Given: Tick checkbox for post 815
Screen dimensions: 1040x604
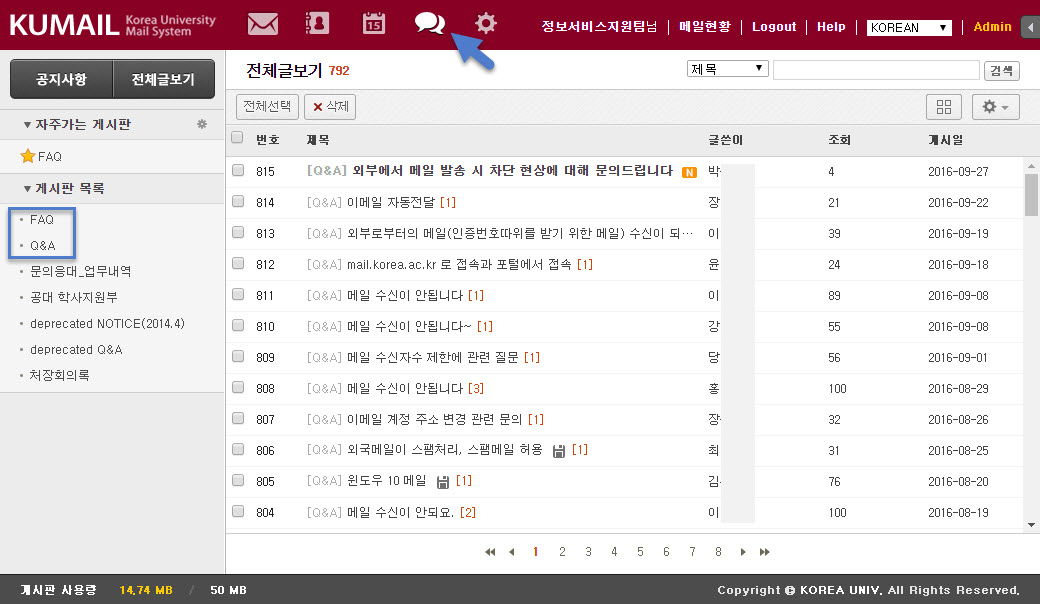Looking at the screenshot, I should point(238,171).
